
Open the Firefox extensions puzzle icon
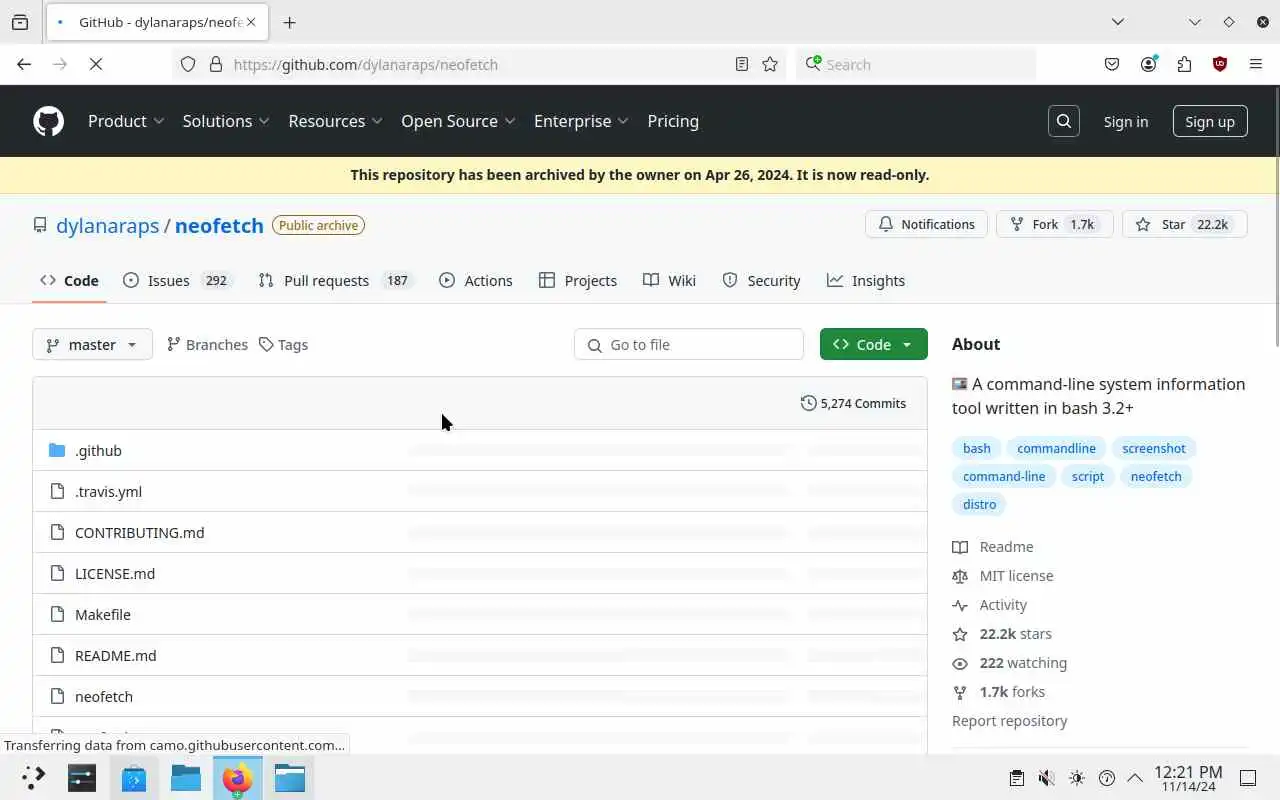[x=1184, y=64]
